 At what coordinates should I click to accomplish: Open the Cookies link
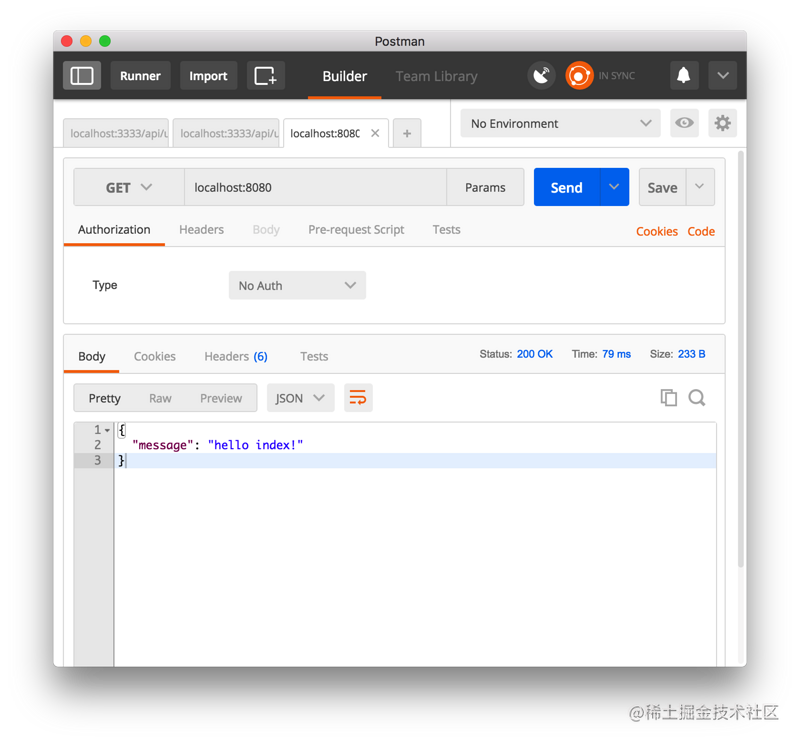click(657, 231)
